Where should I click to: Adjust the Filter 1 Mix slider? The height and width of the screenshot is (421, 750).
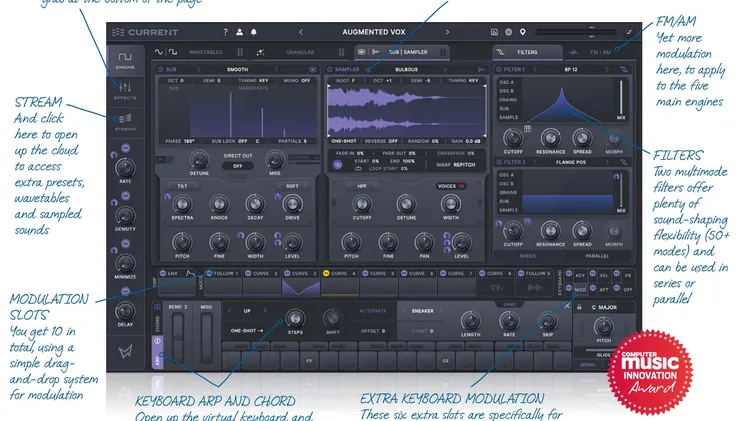tap(621, 98)
